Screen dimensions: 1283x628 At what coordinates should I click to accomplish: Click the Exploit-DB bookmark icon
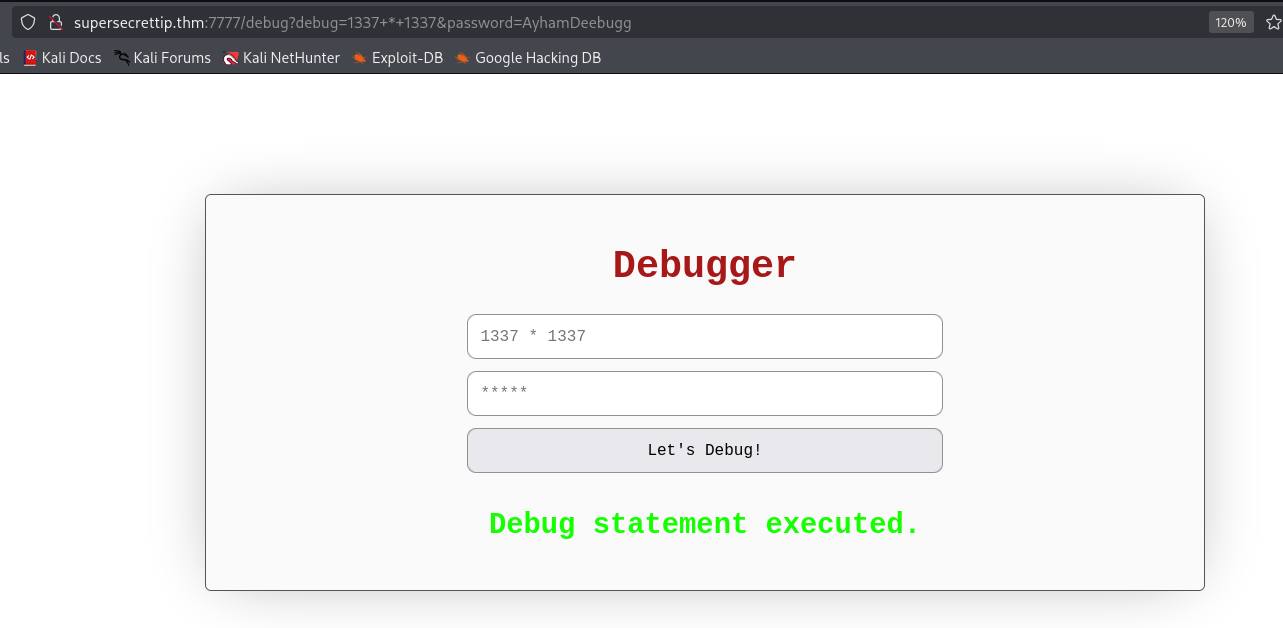coord(358,57)
